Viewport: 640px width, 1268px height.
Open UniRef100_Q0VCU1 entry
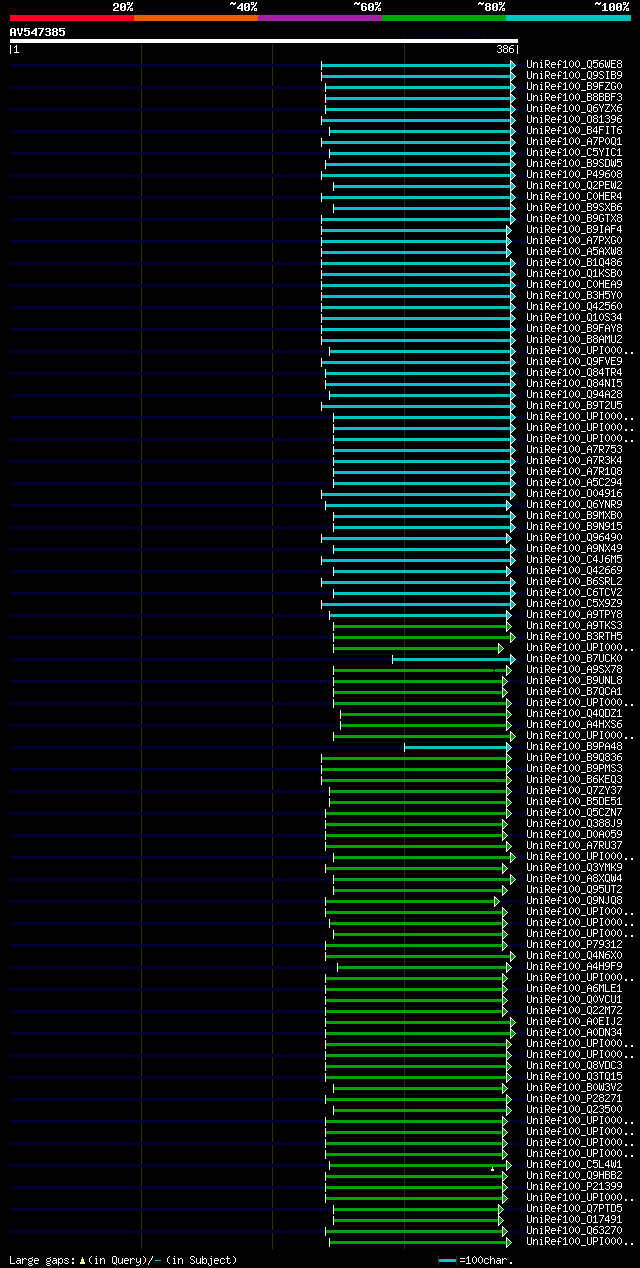(575, 999)
